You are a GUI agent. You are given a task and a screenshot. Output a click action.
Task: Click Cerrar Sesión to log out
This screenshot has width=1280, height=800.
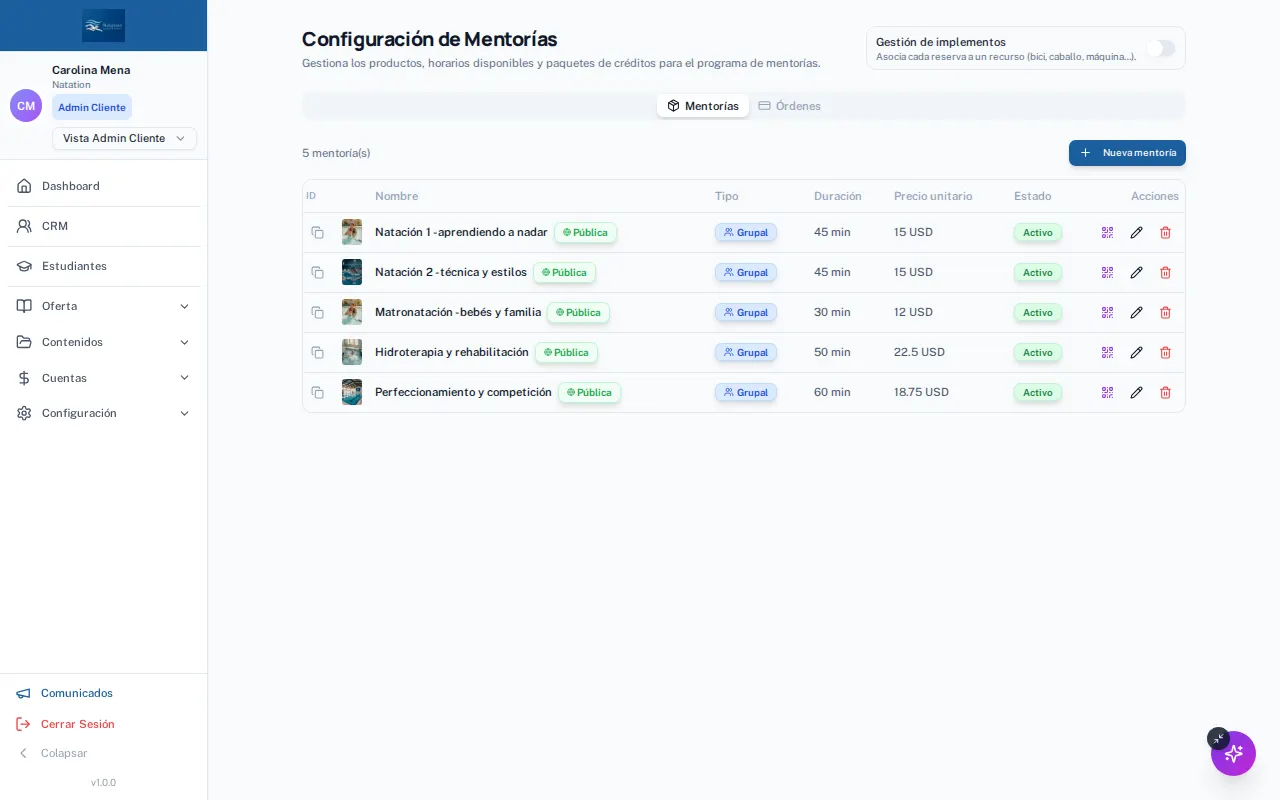pyautogui.click(x=66, y=724)
